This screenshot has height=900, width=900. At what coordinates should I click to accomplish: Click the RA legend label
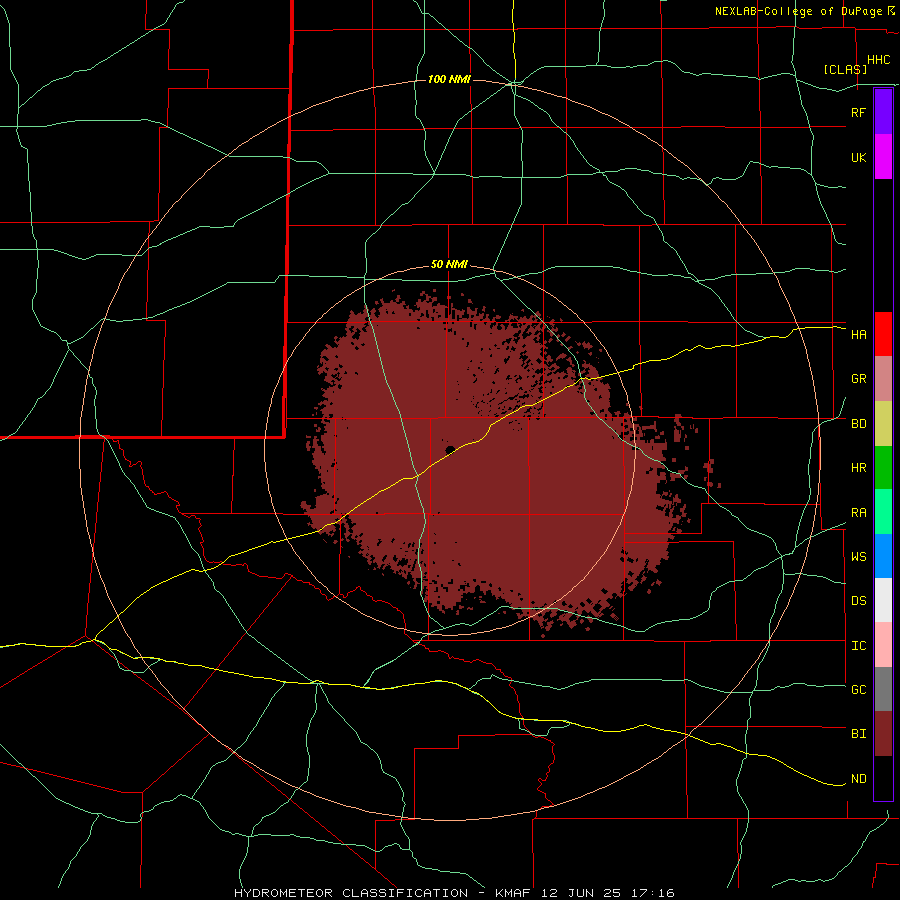858,513
